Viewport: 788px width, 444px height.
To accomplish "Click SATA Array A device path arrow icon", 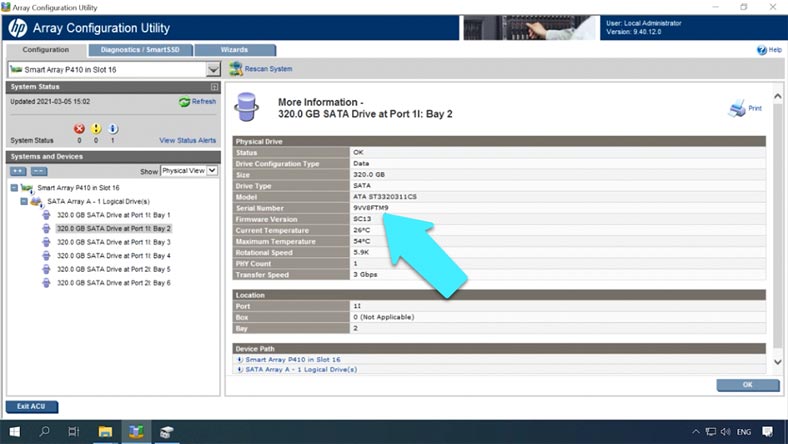I will (240, 369).
